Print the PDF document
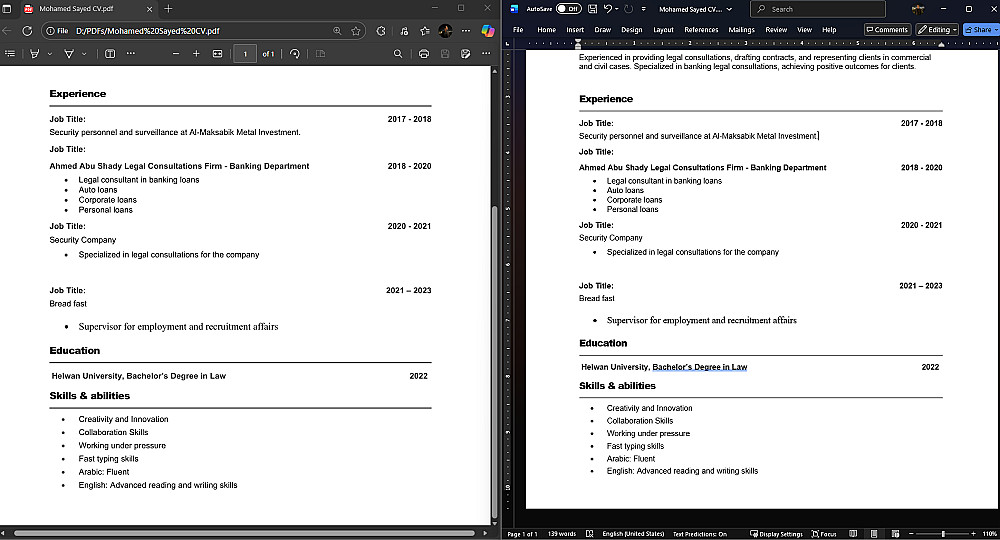This screenshot has width=1000, height=540. (423, 54)
